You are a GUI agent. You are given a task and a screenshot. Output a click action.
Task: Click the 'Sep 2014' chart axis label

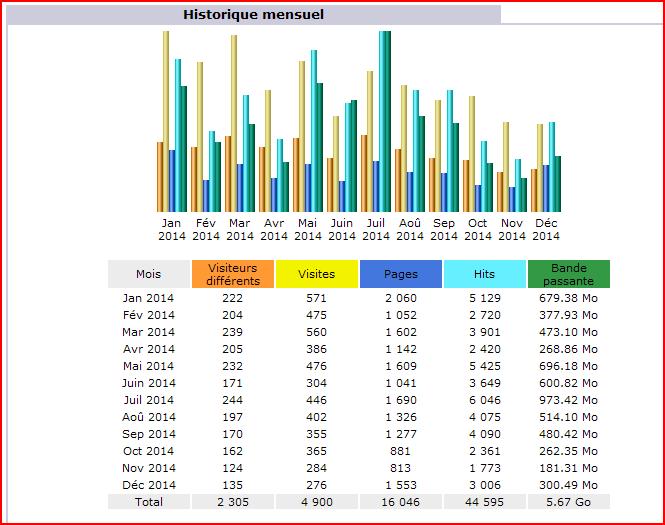pyautogui.click(x=444, y=229)
